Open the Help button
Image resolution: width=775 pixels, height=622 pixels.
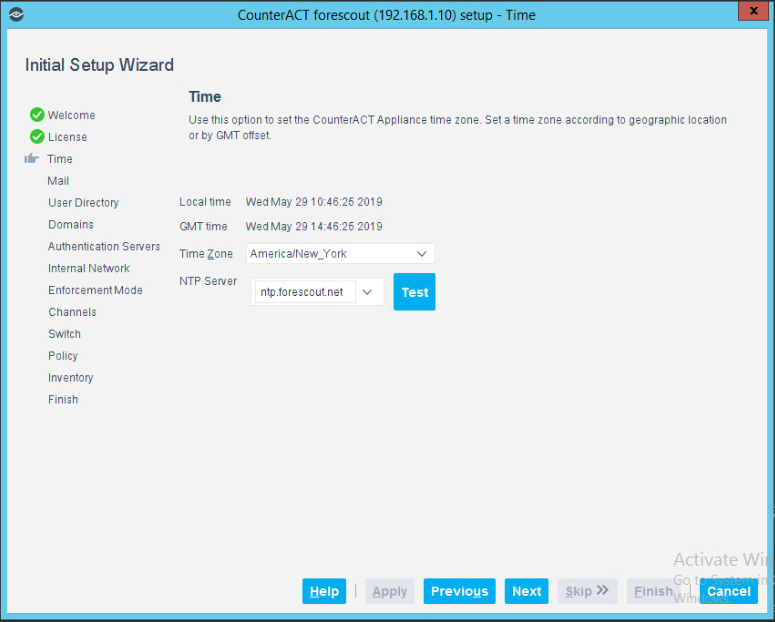coord(324,591)
